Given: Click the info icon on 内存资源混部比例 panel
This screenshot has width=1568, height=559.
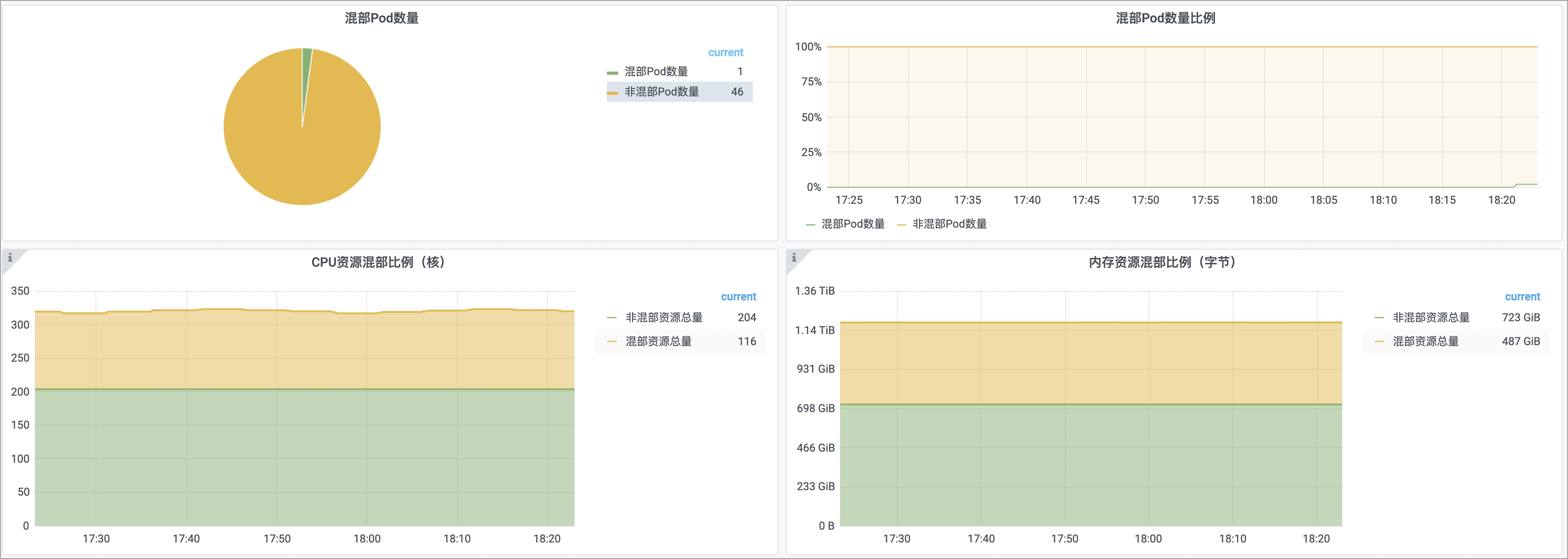Looking at the screenshot, I should click(794, 257).
